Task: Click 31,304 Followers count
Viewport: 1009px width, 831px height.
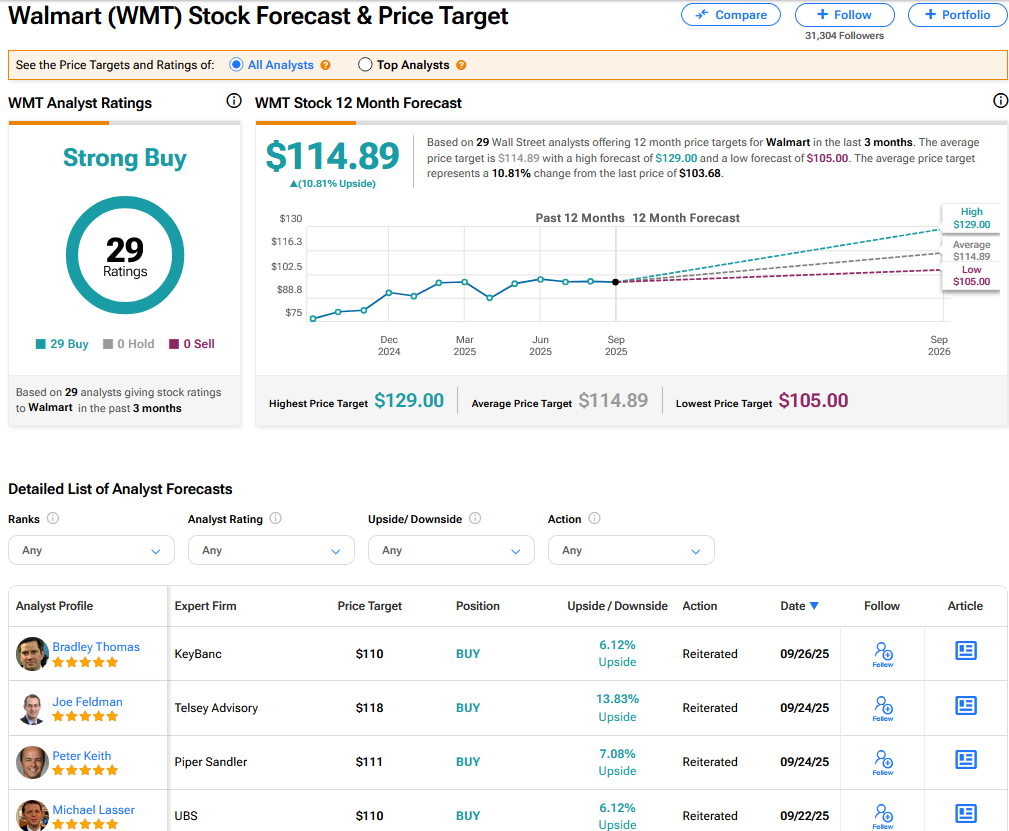Action: [x=844, y=35]
